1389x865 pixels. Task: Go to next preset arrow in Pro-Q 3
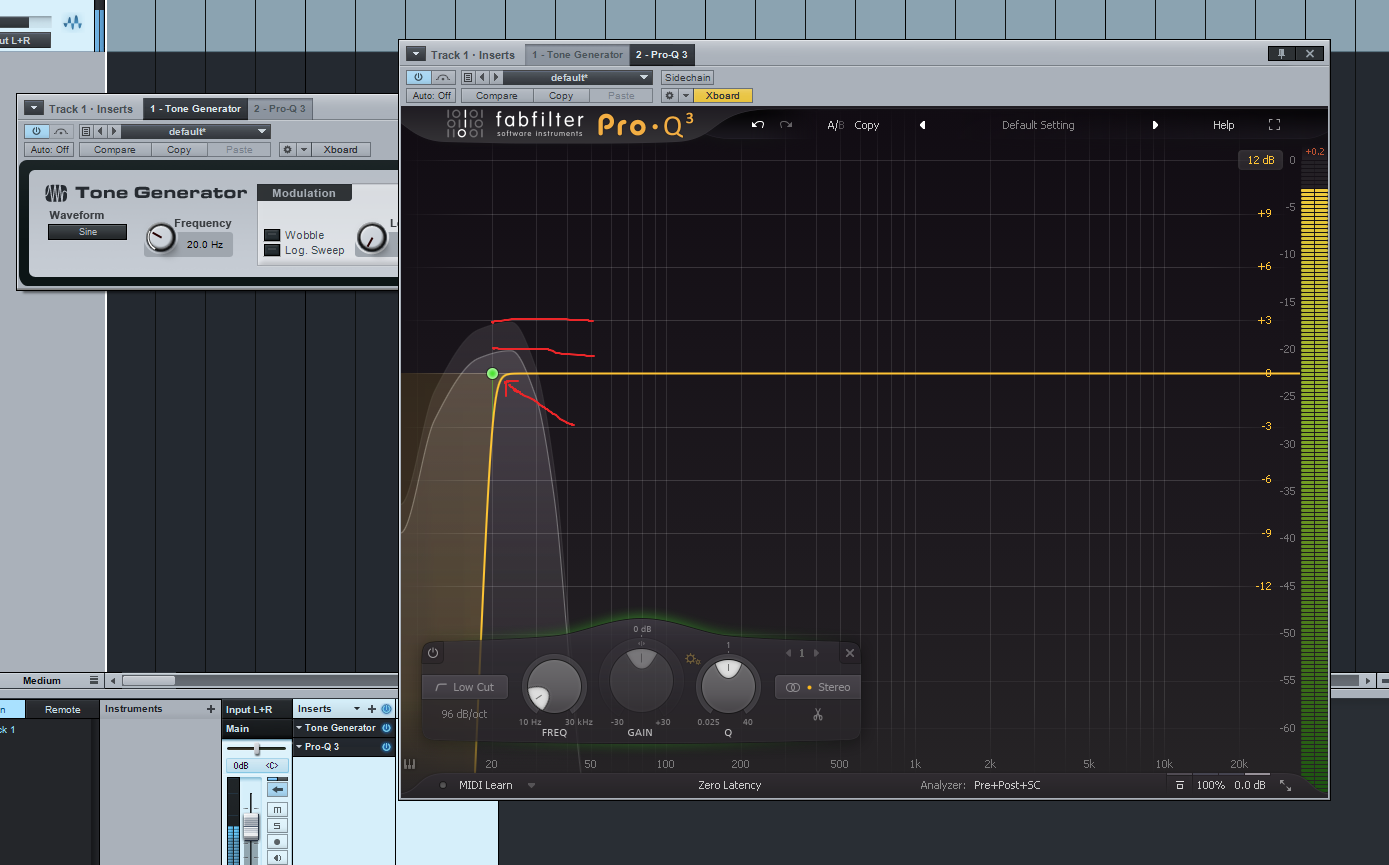click(x=1155, y=125)
